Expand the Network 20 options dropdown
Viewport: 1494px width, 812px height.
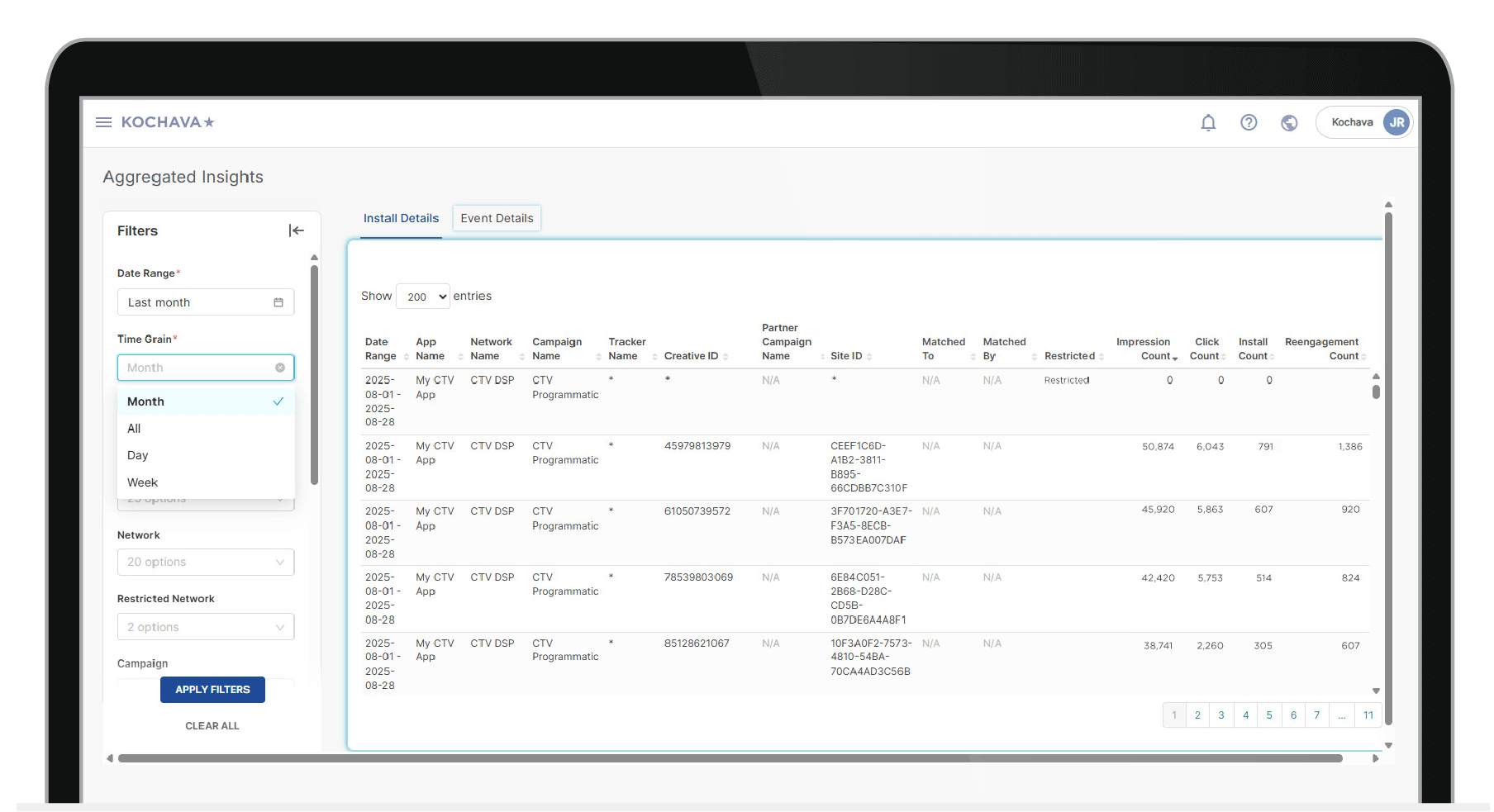pos(206,562)
